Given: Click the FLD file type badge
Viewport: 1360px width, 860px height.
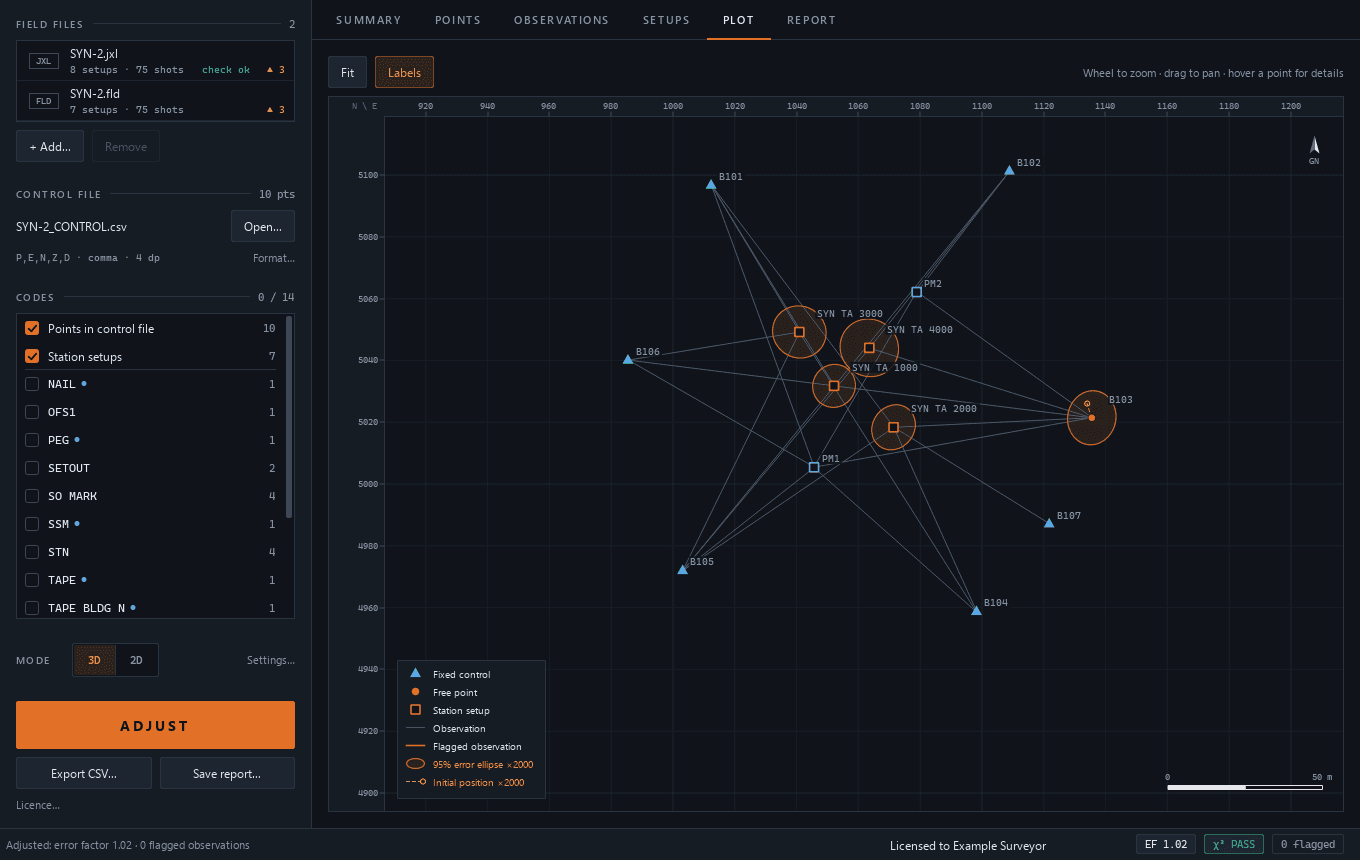Looking at the screenshot, I should click(x=44, y=101).
